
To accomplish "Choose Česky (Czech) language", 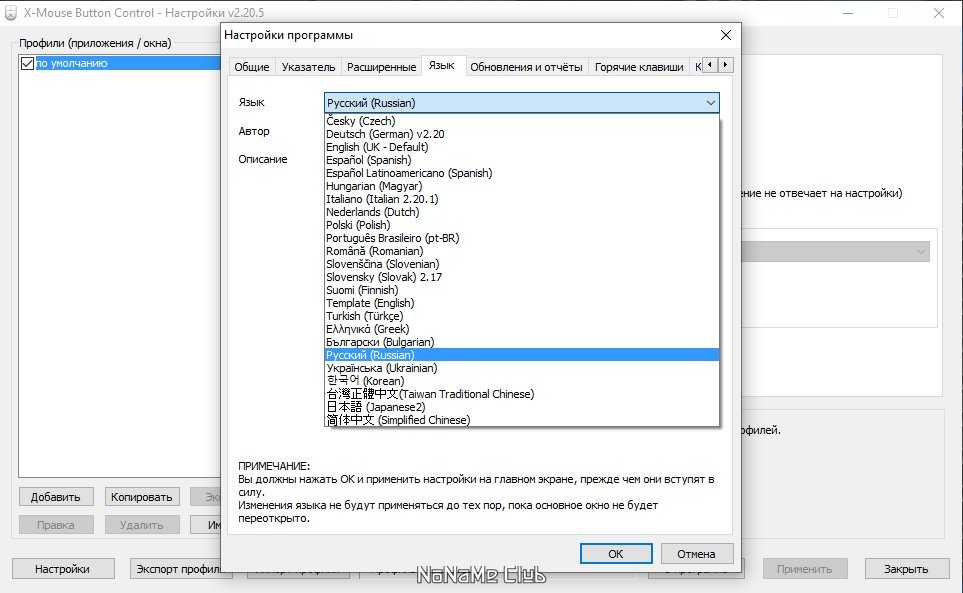I will (x=521, y=121).
